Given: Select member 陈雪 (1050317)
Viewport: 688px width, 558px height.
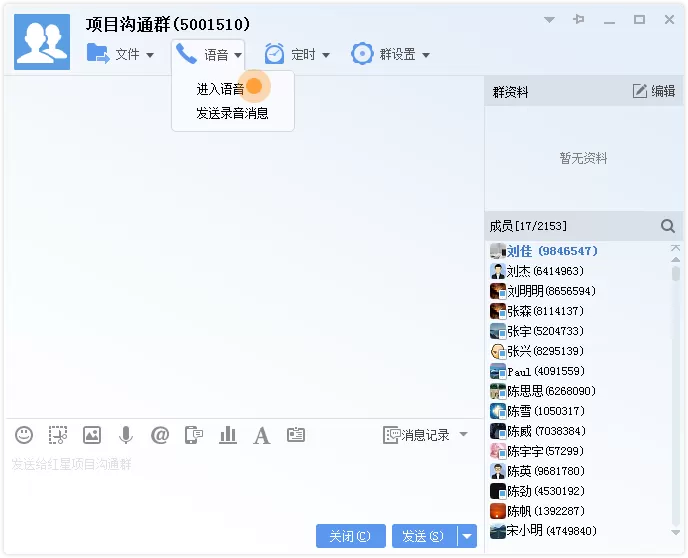Looking at the screenshot, I should pos(579,411).
